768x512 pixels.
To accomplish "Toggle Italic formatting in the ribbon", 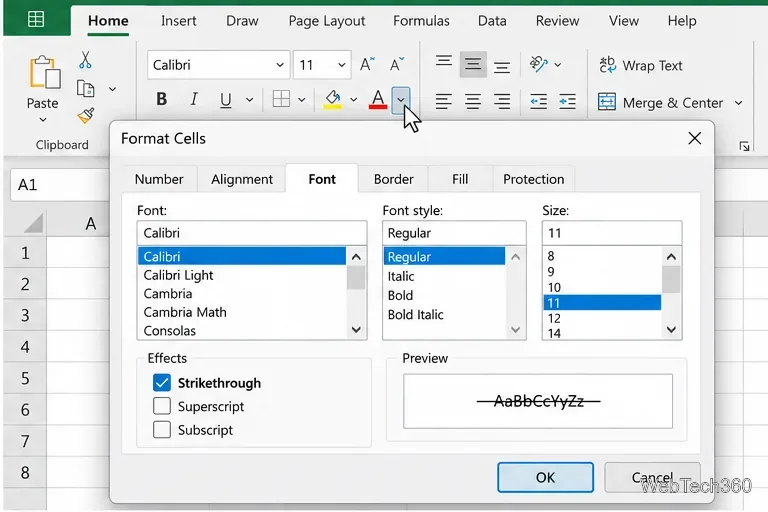I will (x=194, y=99).
